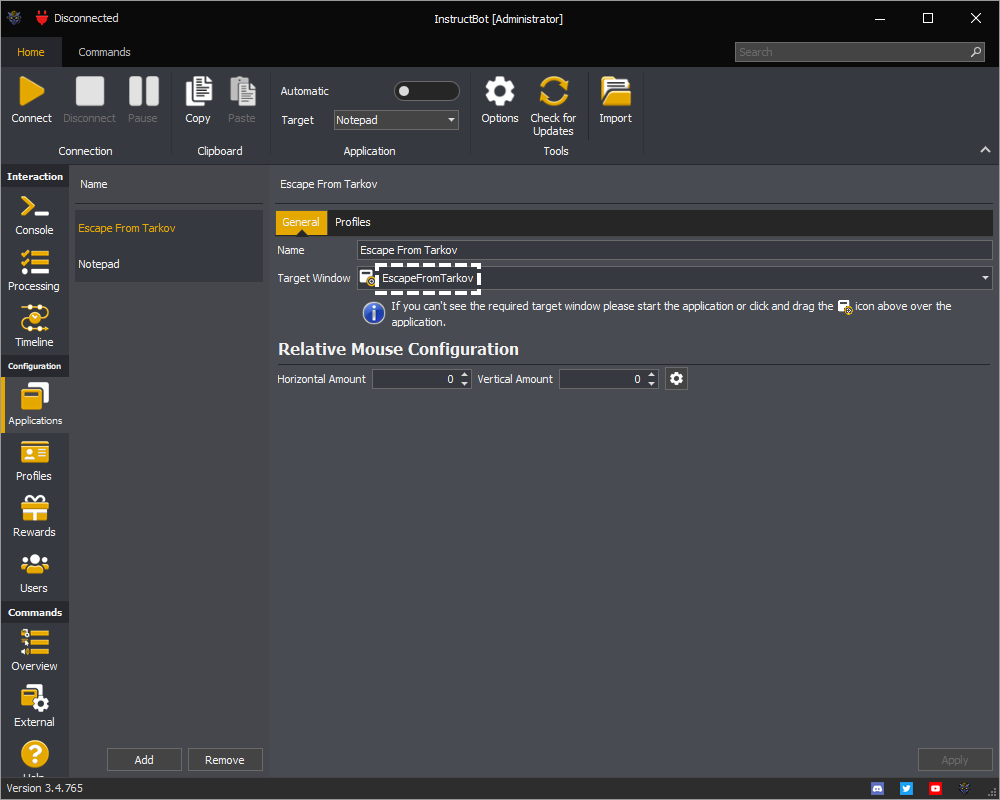The width and height of the screenshot is (1000, 800).
Task: Open Users in the sidebar
Action: (34, 574)
